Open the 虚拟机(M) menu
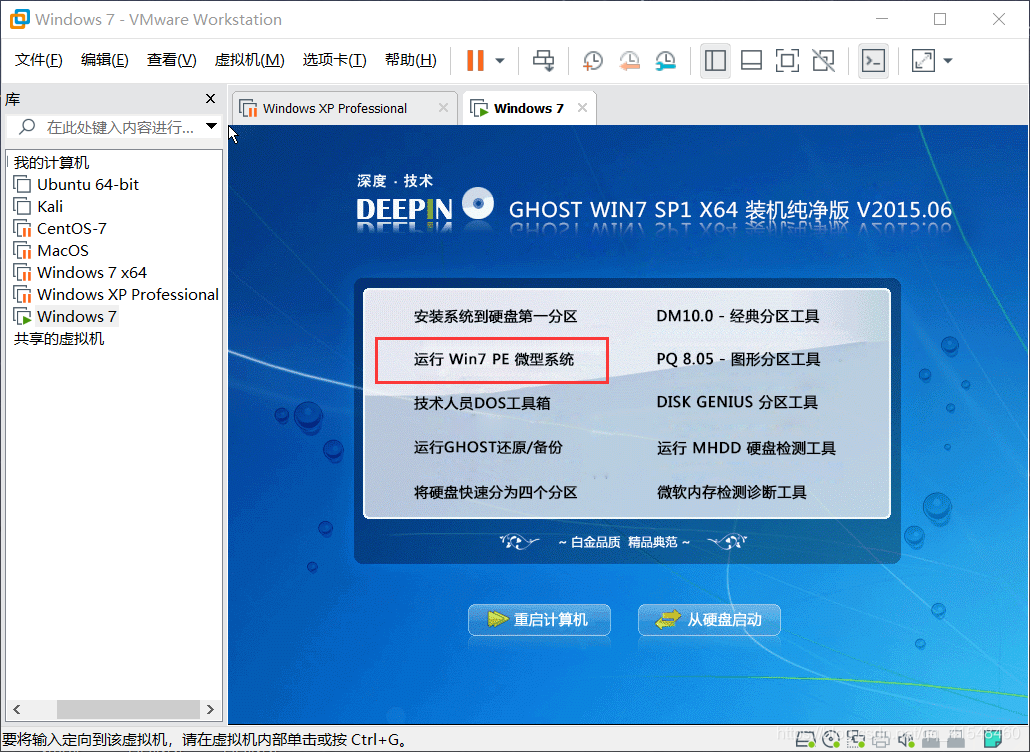1030x752 pixels. [x=249, y=60]
